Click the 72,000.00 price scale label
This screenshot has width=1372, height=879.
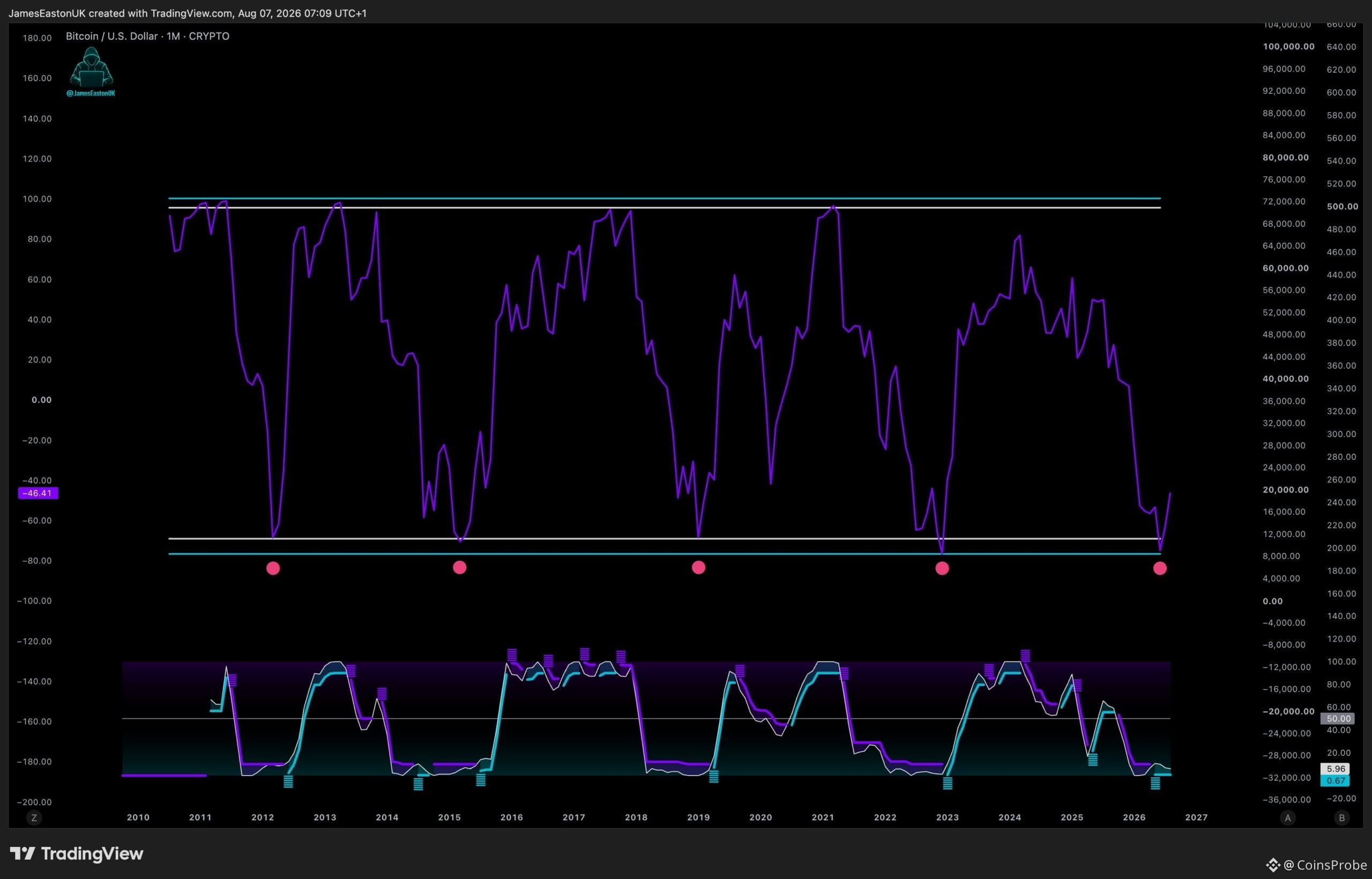click(x=1284, y=202)
